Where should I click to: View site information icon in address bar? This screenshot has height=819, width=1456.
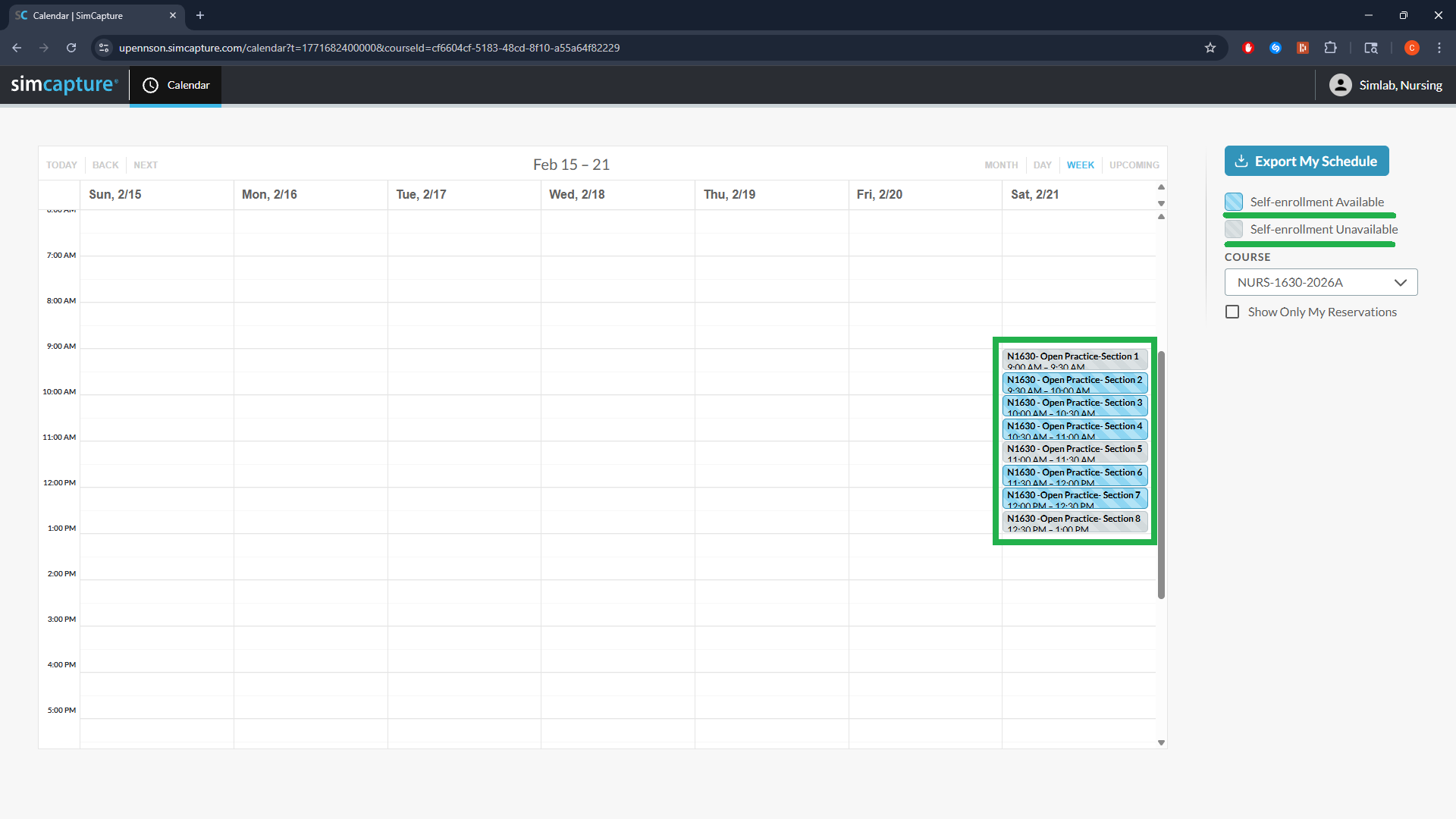(x=104, y=48)
